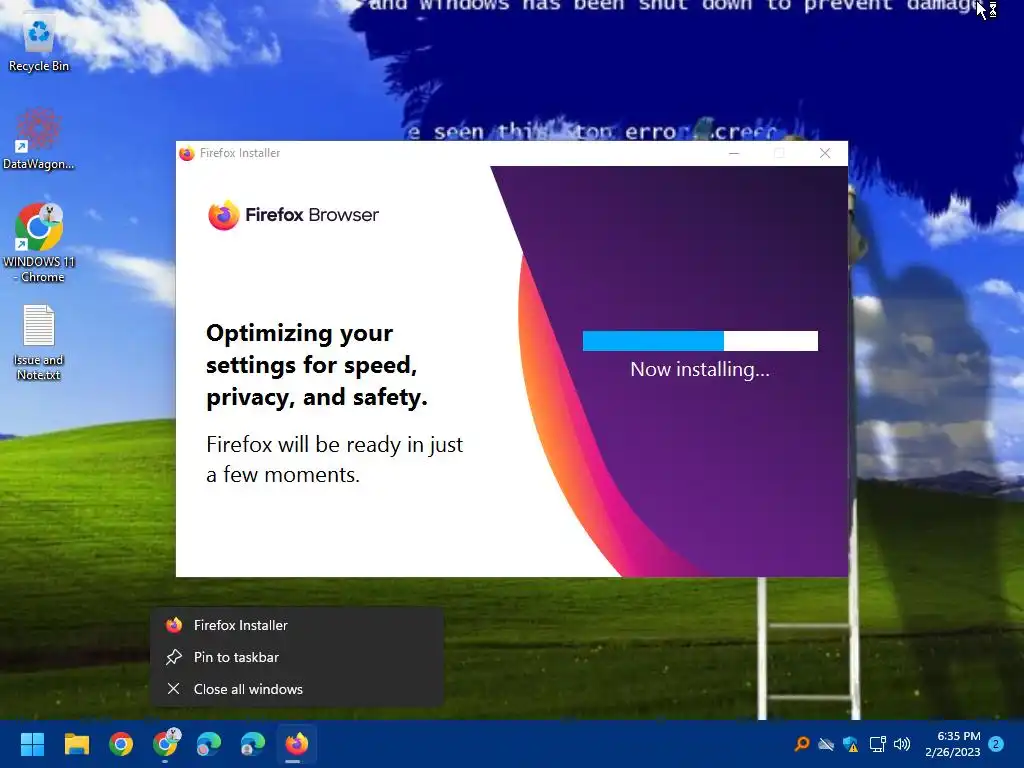
Task: Click the Firefox will be ready text
Action: (x=334, y=459)
